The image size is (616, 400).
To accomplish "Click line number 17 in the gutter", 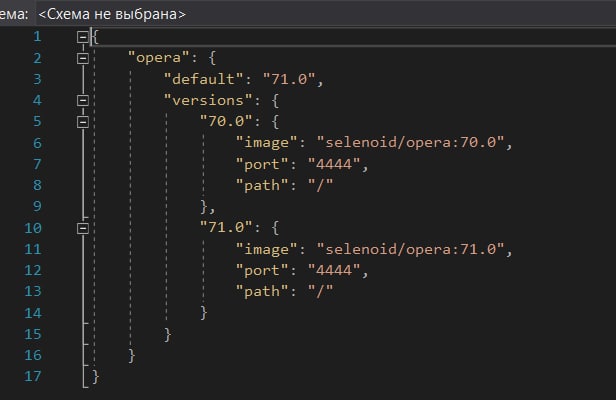I will [33, 376].
